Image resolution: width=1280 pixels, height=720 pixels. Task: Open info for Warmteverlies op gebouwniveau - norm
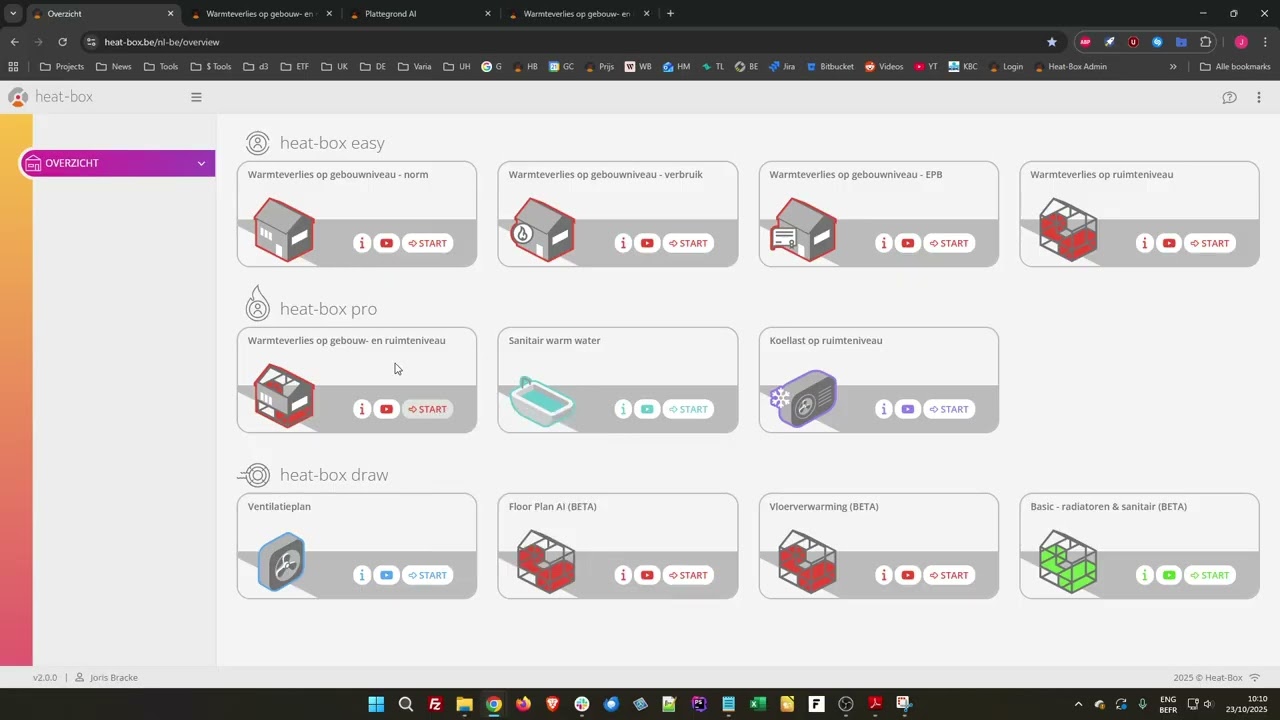click(362, 243)
